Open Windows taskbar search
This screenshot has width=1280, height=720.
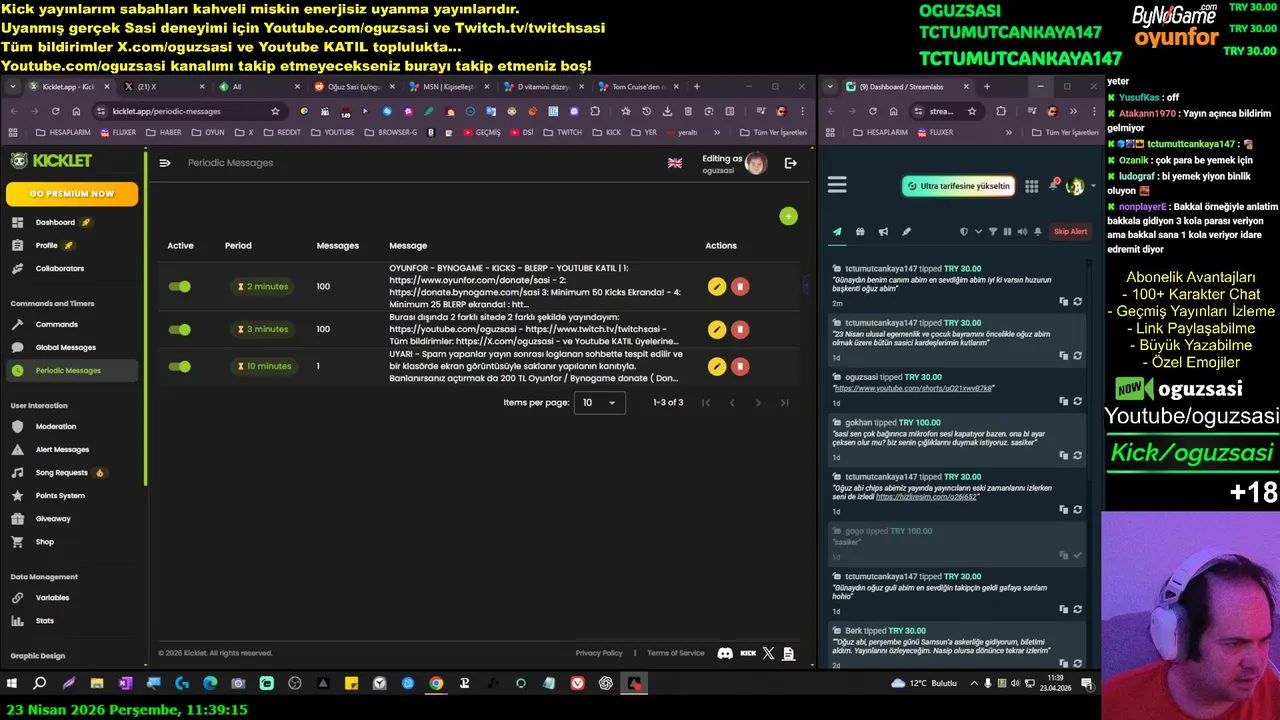click(40, 684)
